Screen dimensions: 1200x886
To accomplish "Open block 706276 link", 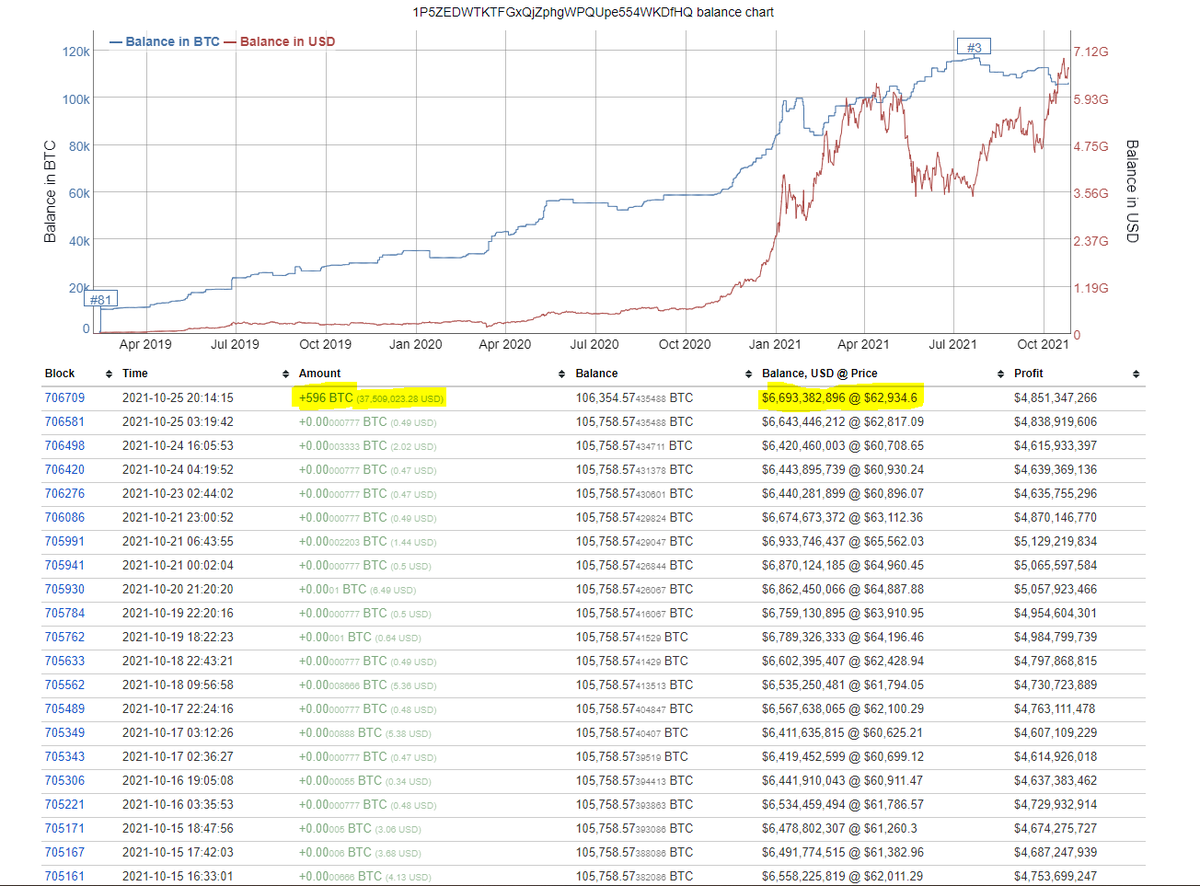I will click(65, 493).
